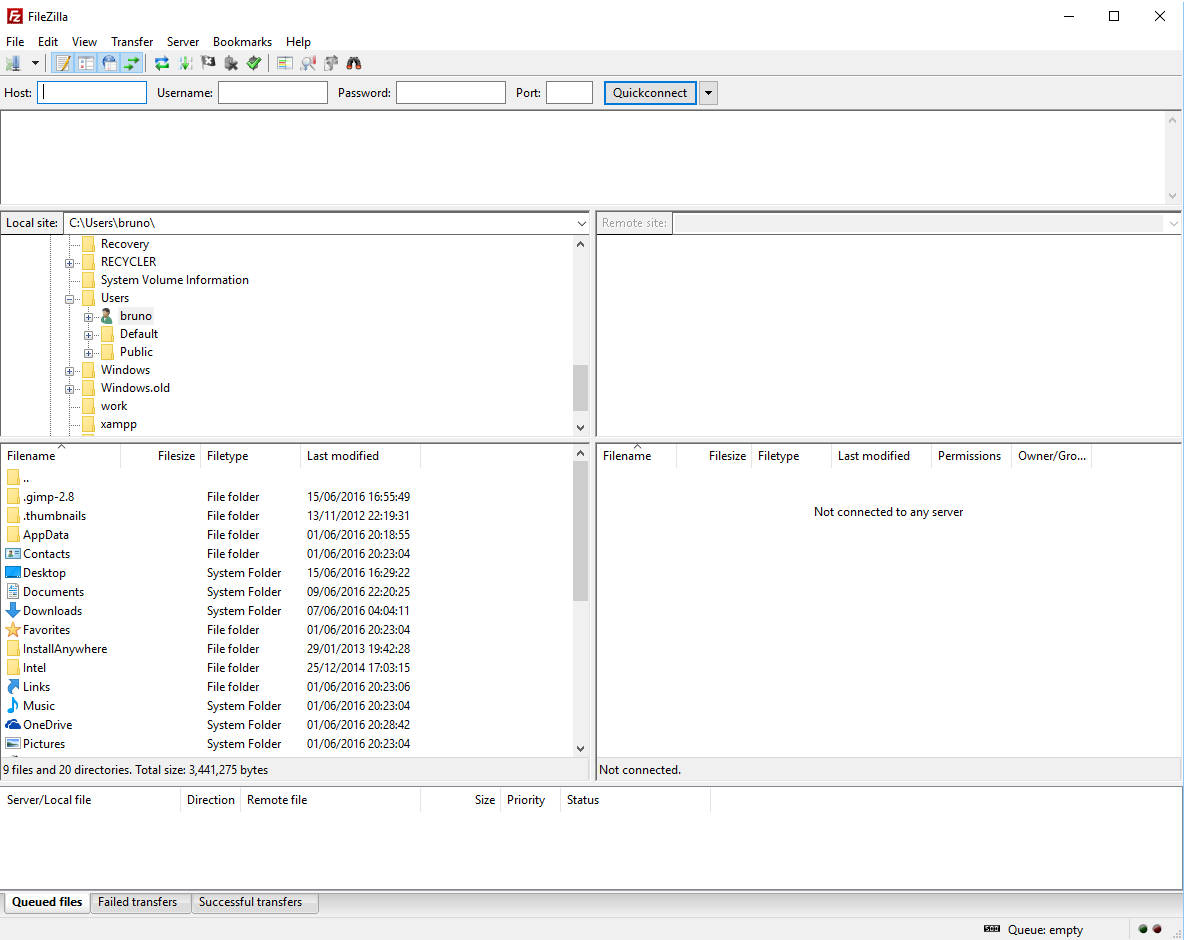This screenshot has height=940, width=1184.
Task: Click the Documents folder icon
Action: click(x=13, y=591)
